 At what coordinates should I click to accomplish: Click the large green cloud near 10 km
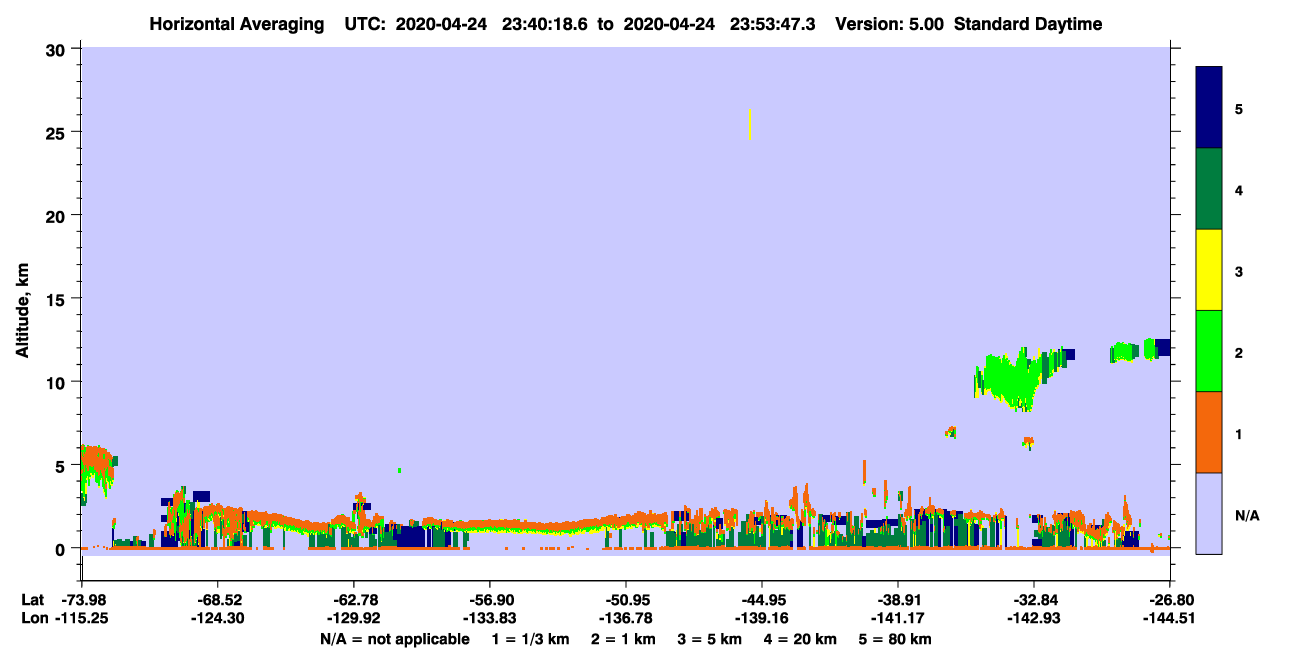1012,380
